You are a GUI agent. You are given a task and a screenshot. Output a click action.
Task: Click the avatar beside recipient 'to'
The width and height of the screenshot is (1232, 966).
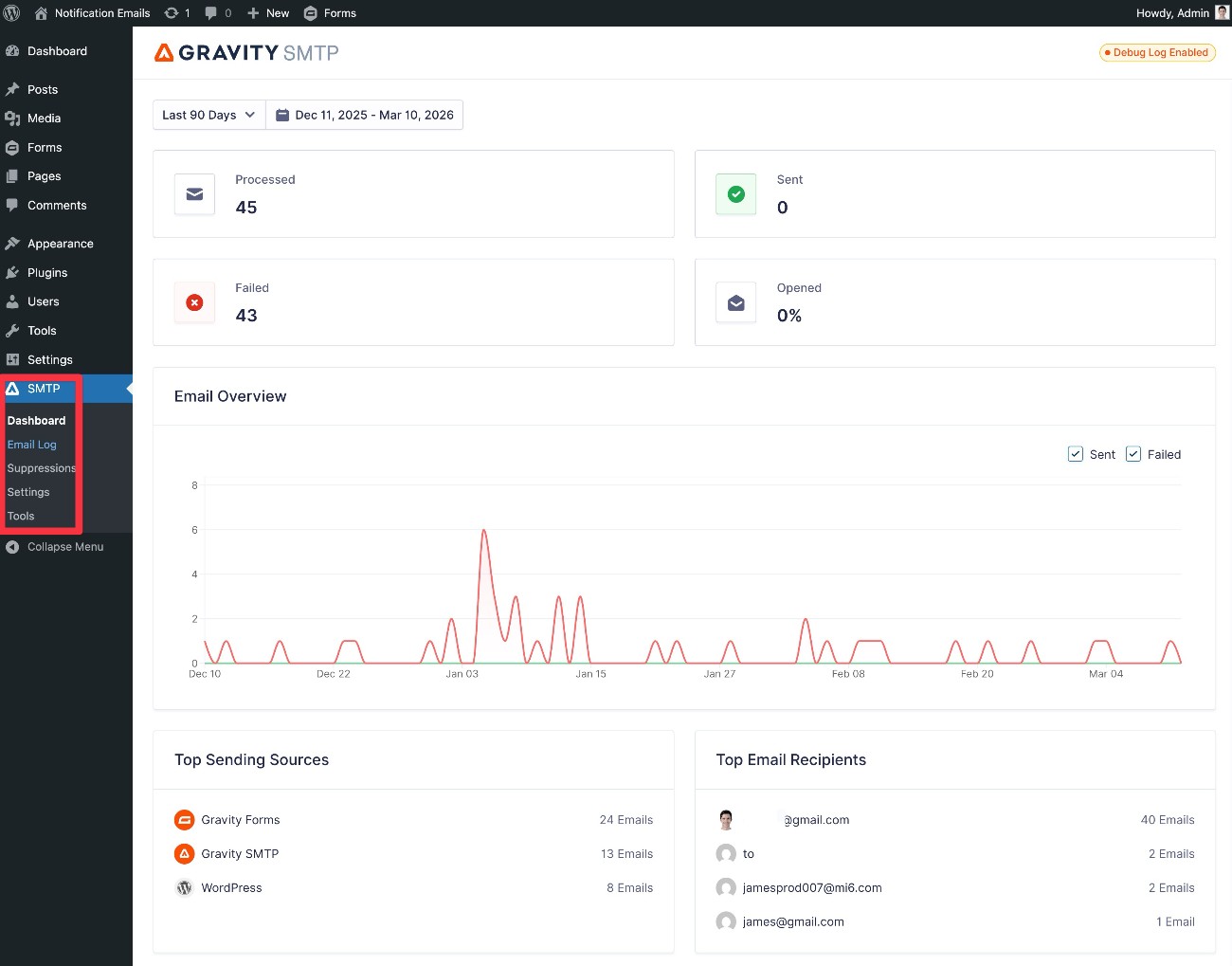pyautogui.click(x=726, y=854)
